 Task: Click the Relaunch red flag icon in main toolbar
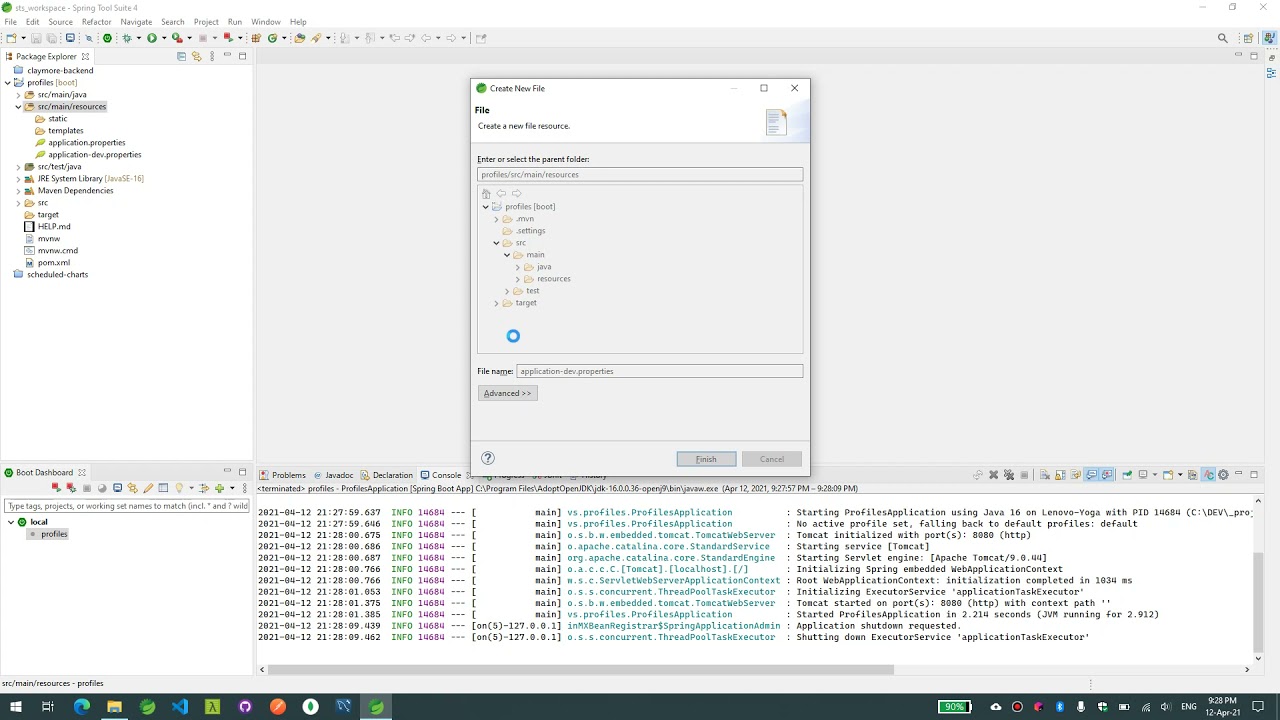click(229, 38)
